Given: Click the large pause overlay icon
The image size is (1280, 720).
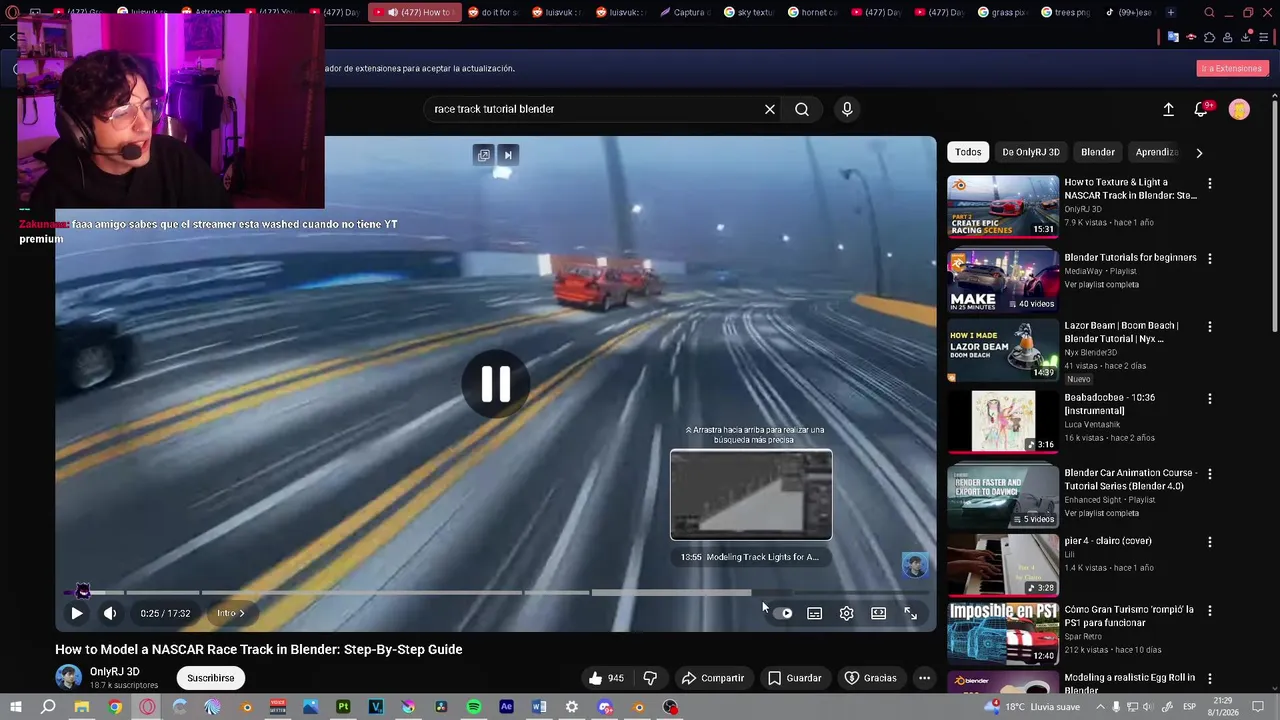Looking at the screenshot, I should pyautogui.click(x=496, y=384).
